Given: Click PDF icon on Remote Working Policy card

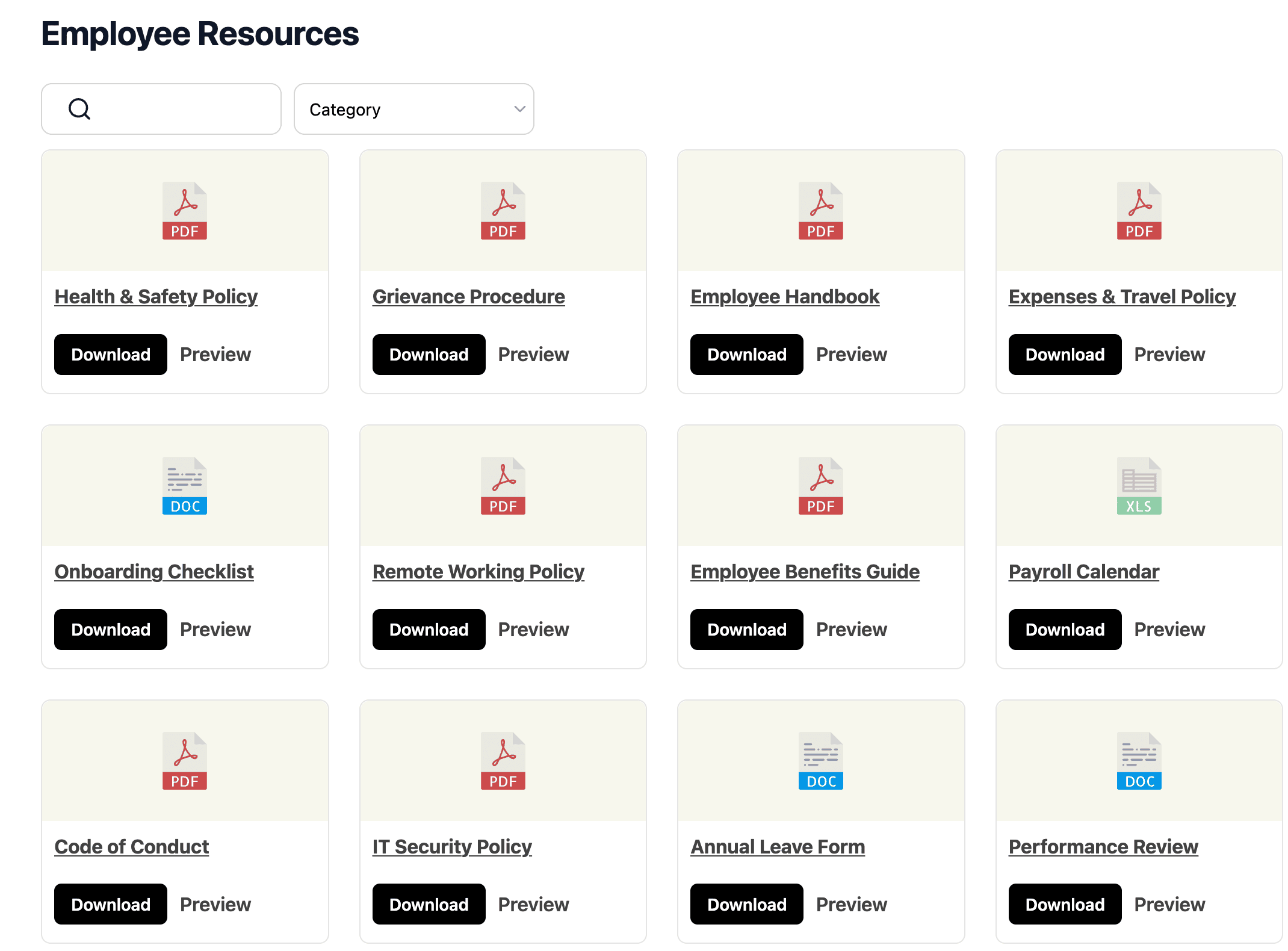Looking at the screenshot, I should (503, 486).
